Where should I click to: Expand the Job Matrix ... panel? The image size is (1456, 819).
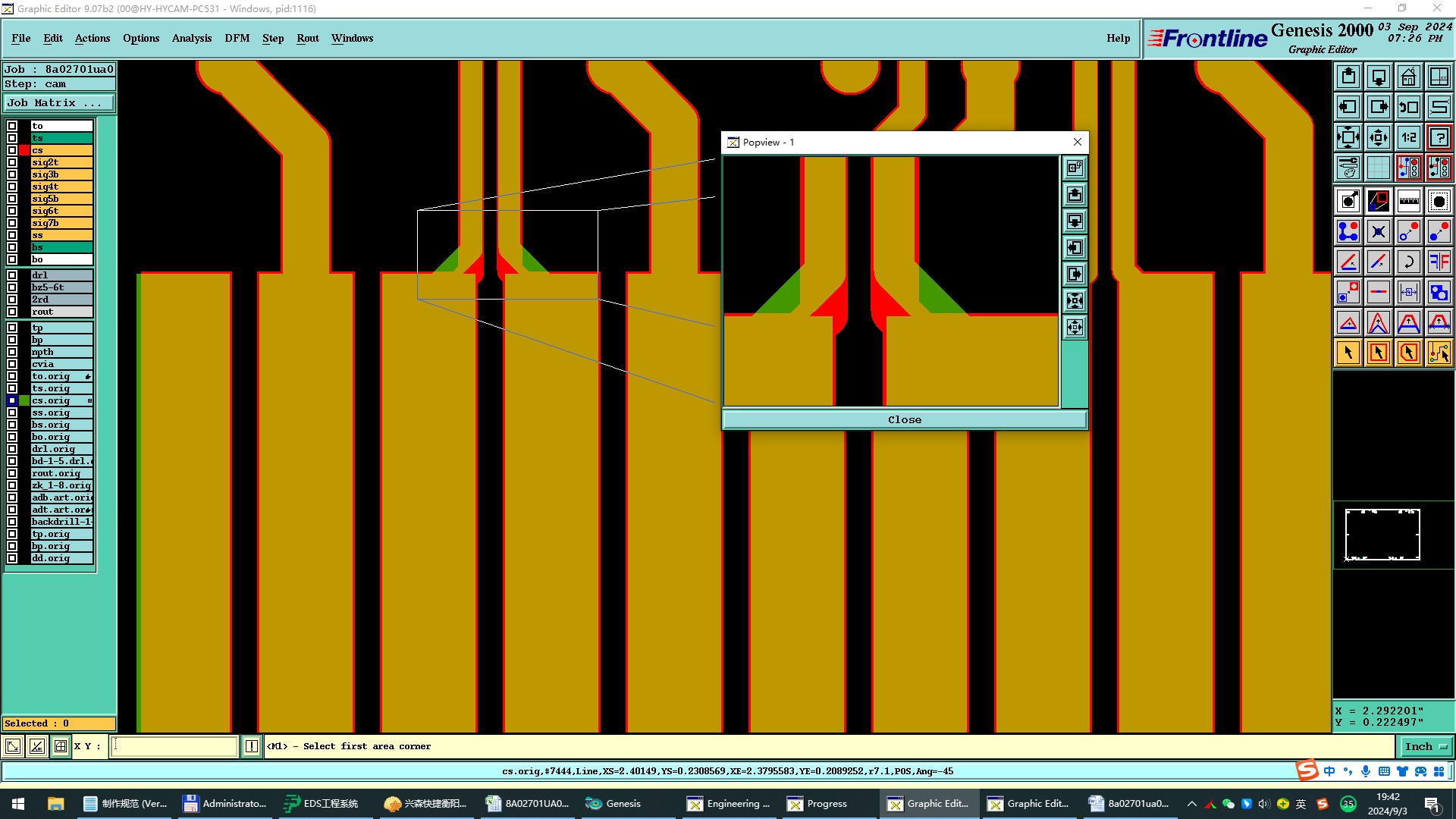point(58,103)
